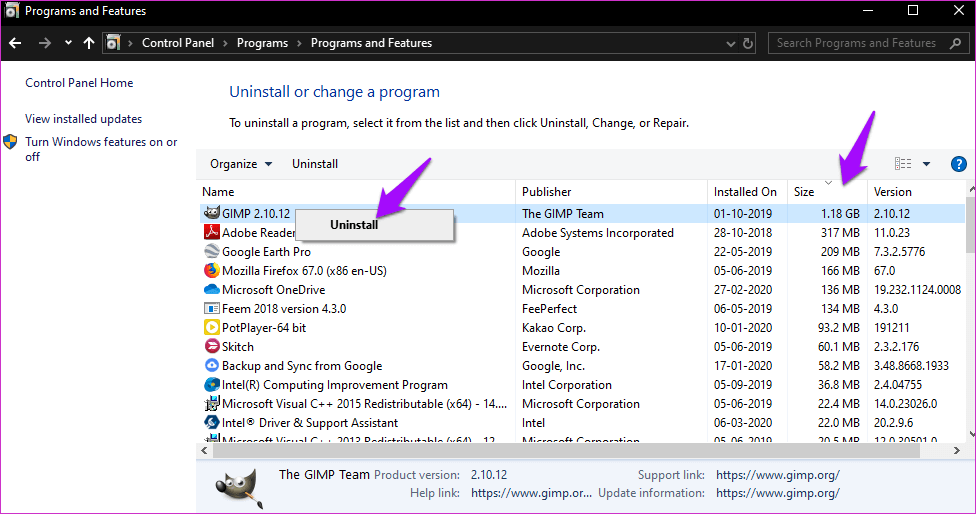Sort by the Size column header

[827, 192]
